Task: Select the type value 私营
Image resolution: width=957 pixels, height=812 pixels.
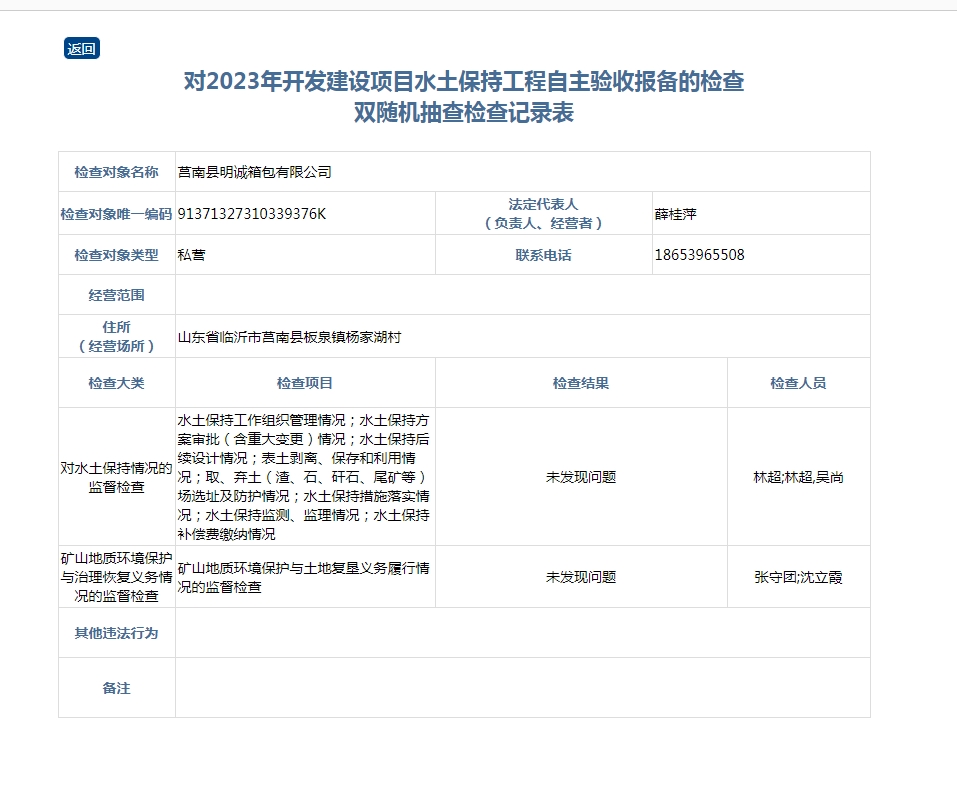Action: click(x=191, y=255)
